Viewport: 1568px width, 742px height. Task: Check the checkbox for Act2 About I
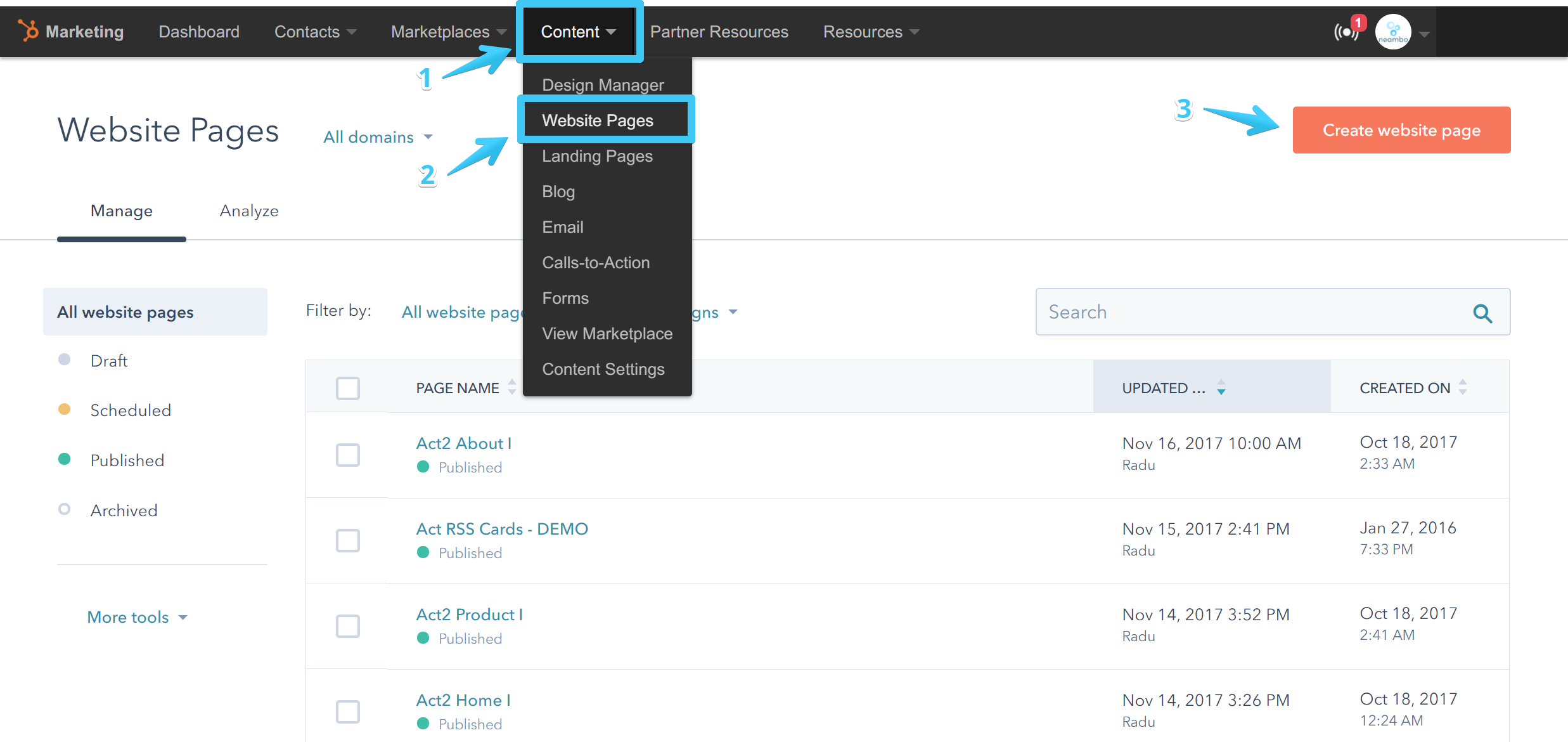point(347,455)
